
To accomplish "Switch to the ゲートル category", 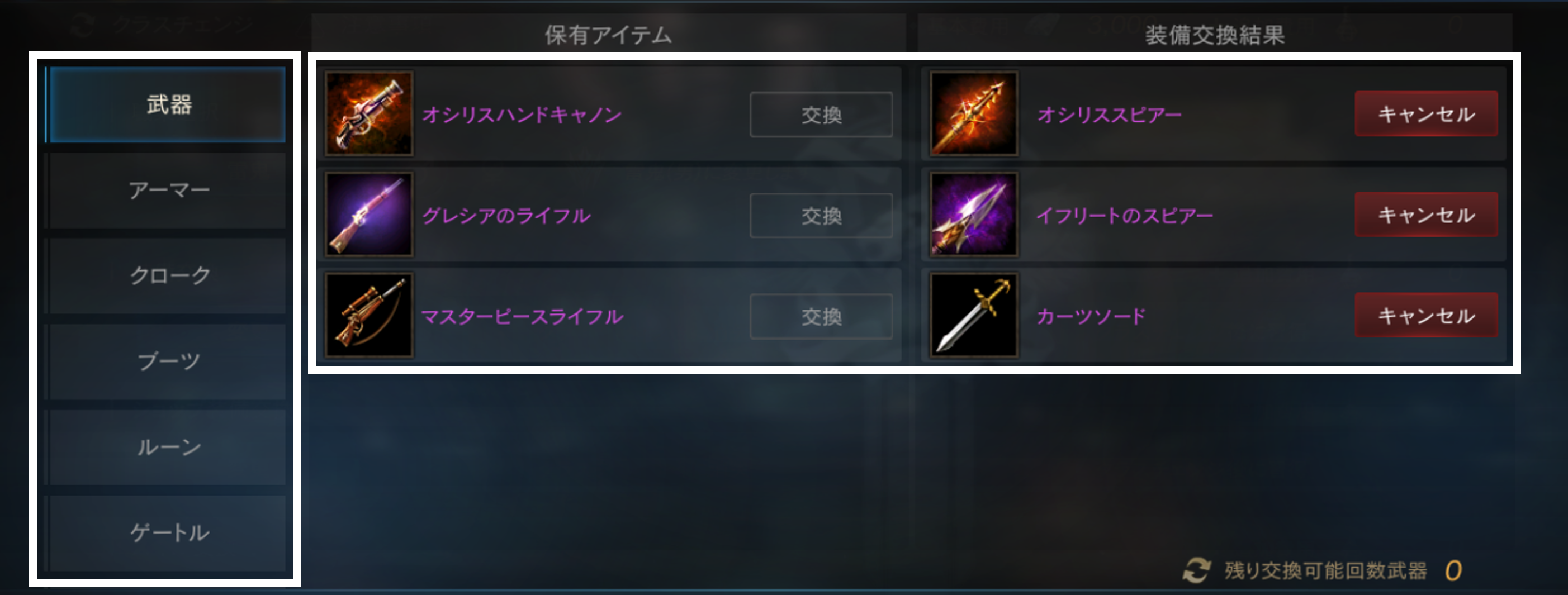I will point(167,533).
